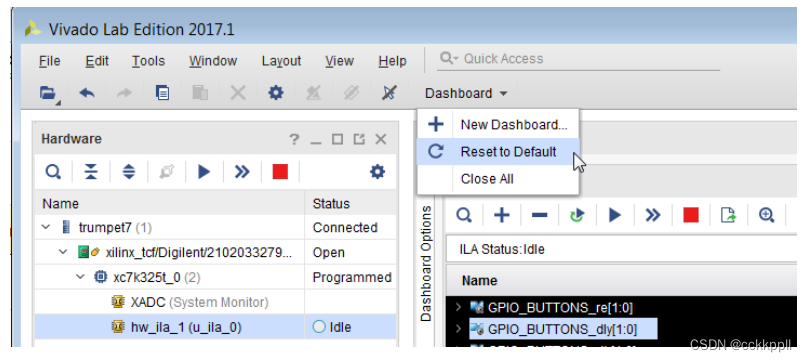807x362 pixels.
Task: Click the Delete X icon in main toolbar
Action: tap(237, 93)
